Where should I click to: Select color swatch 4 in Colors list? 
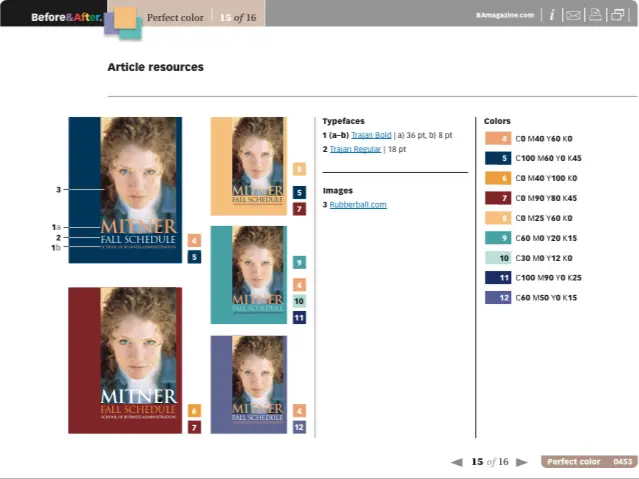(497, 139)
